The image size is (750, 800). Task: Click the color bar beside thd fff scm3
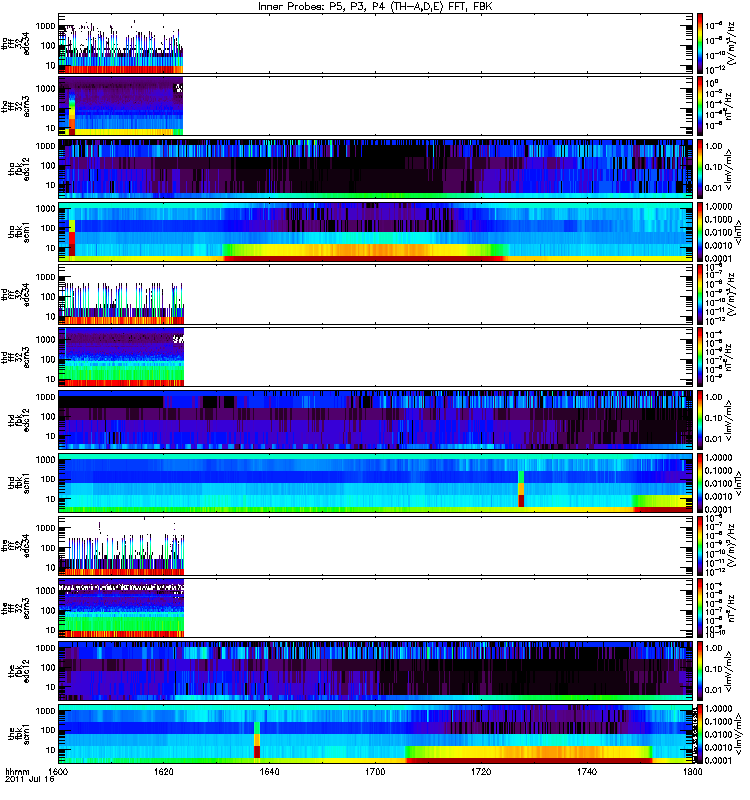(700, 357)
